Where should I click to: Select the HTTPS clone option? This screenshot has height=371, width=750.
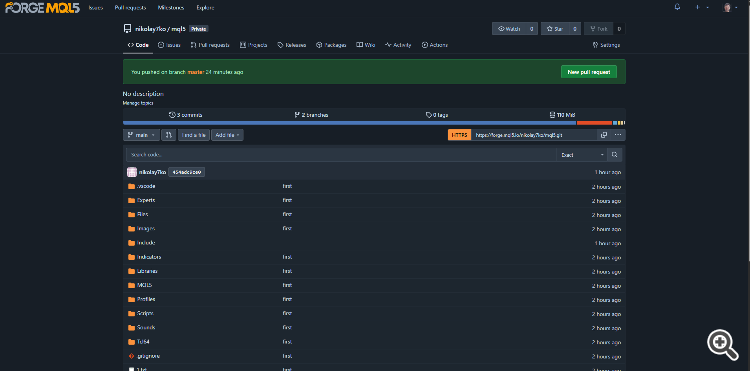click(x=459, y=135)
